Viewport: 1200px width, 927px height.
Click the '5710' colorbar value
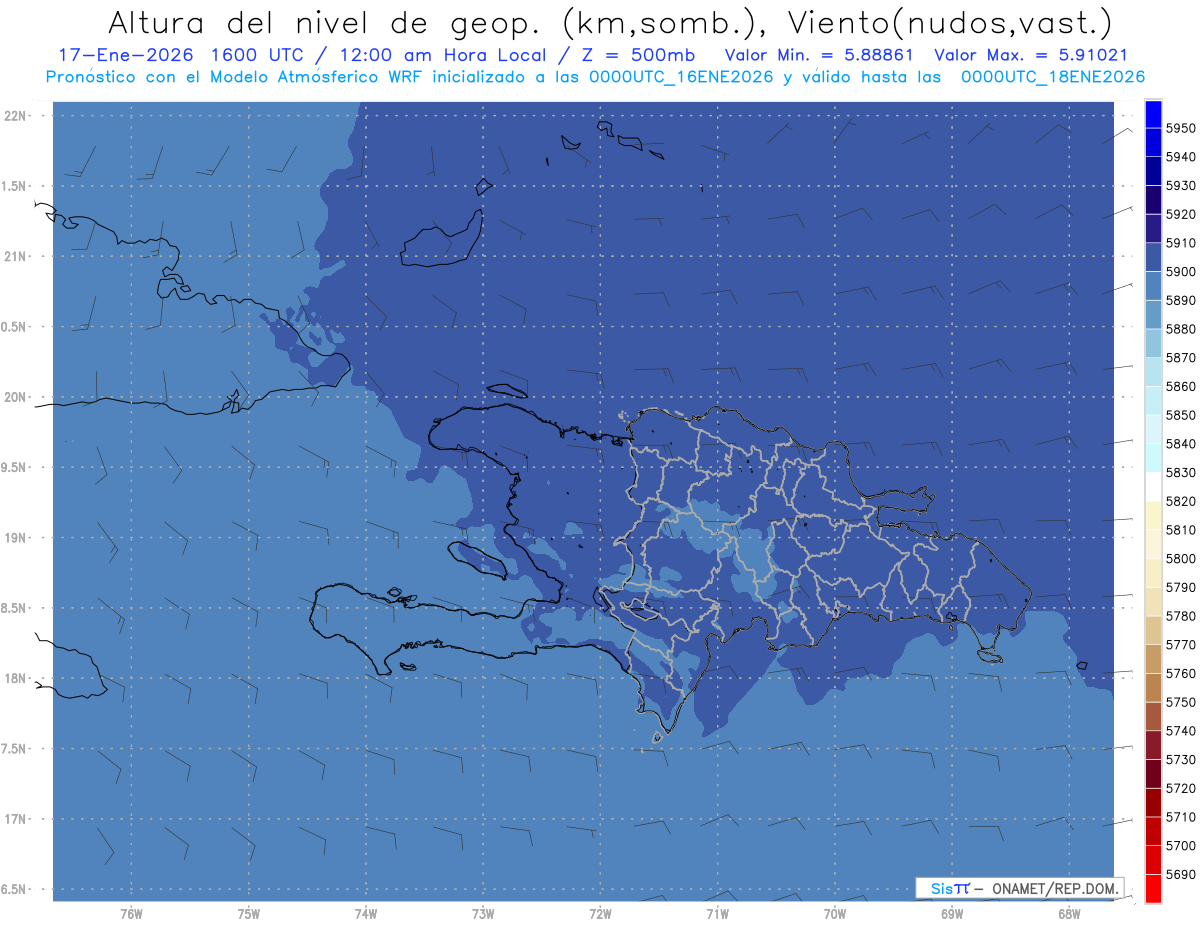click(x=1181, y=817)
